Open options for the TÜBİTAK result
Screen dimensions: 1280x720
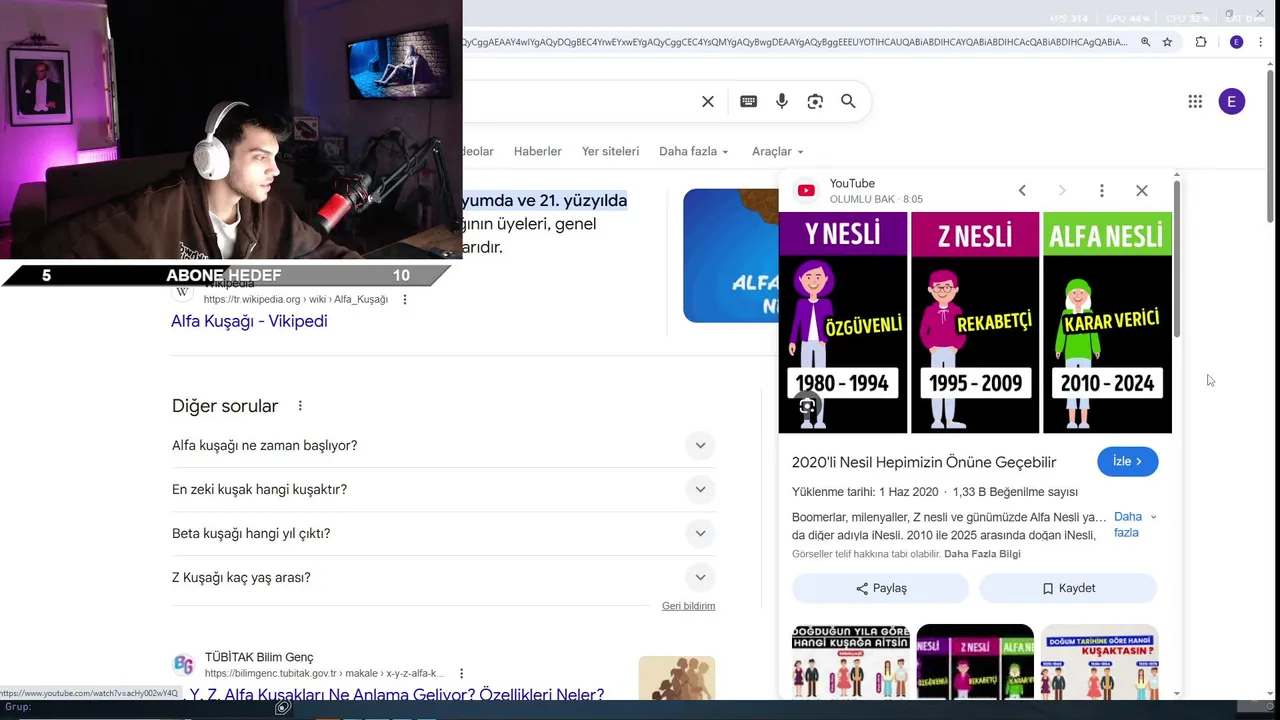[x=461, y=674]
